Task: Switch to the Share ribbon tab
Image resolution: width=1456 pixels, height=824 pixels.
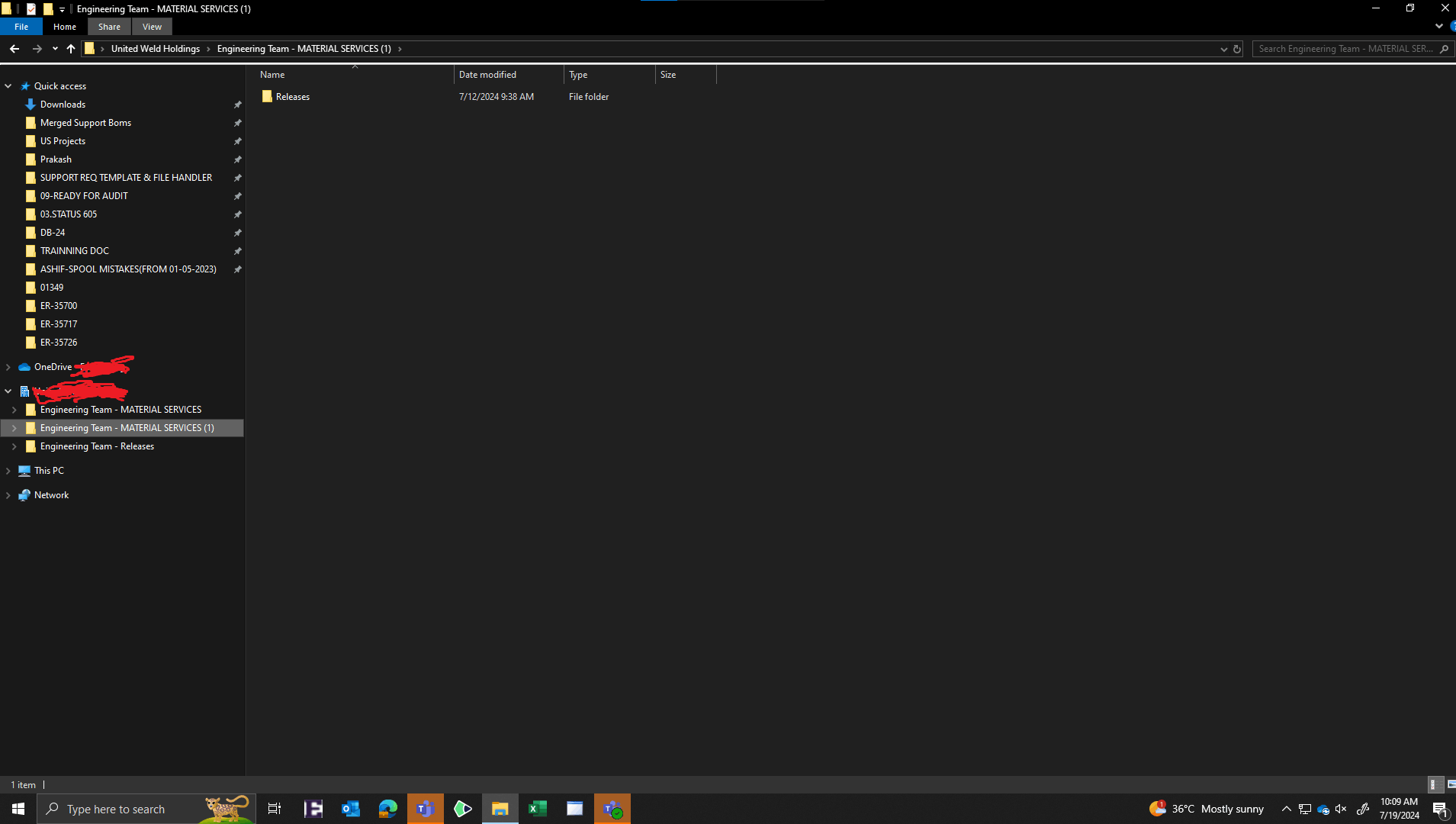Action: click(x=109, y=27)
